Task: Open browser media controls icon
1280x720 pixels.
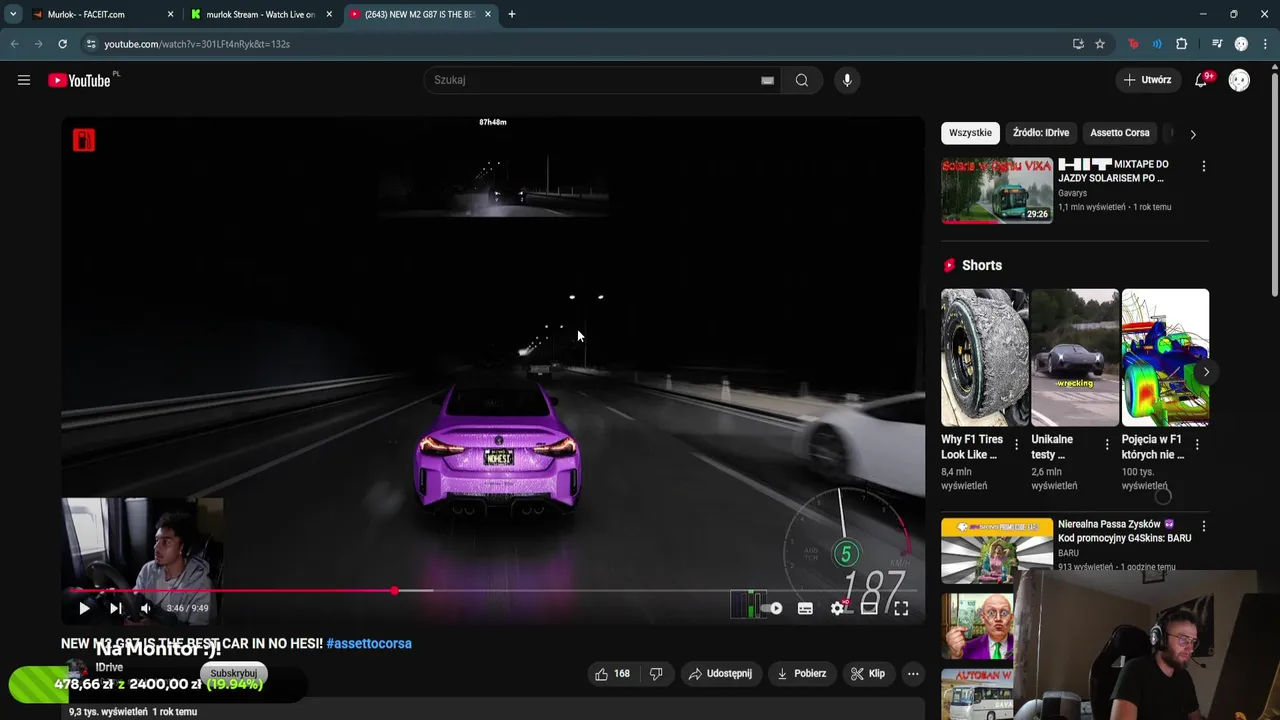Action: click(x=1217, y=44)
